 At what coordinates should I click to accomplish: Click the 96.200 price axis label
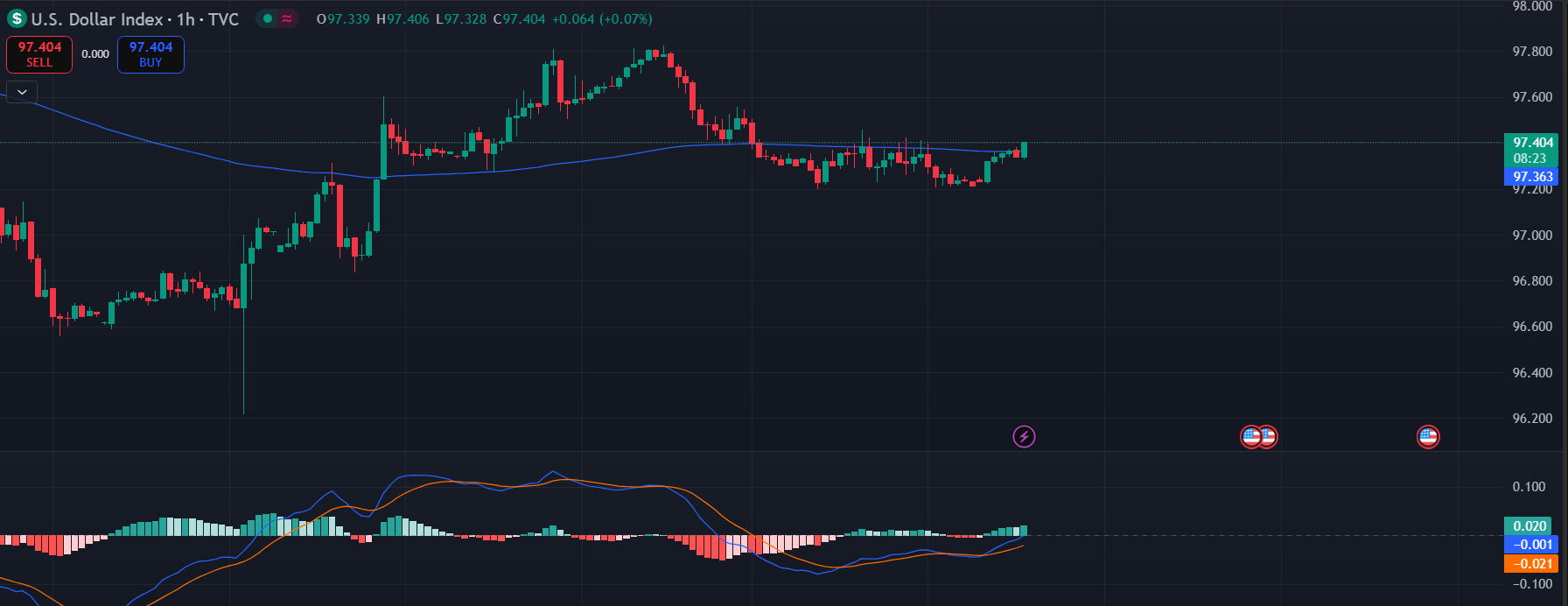[x=1532, y=419]
